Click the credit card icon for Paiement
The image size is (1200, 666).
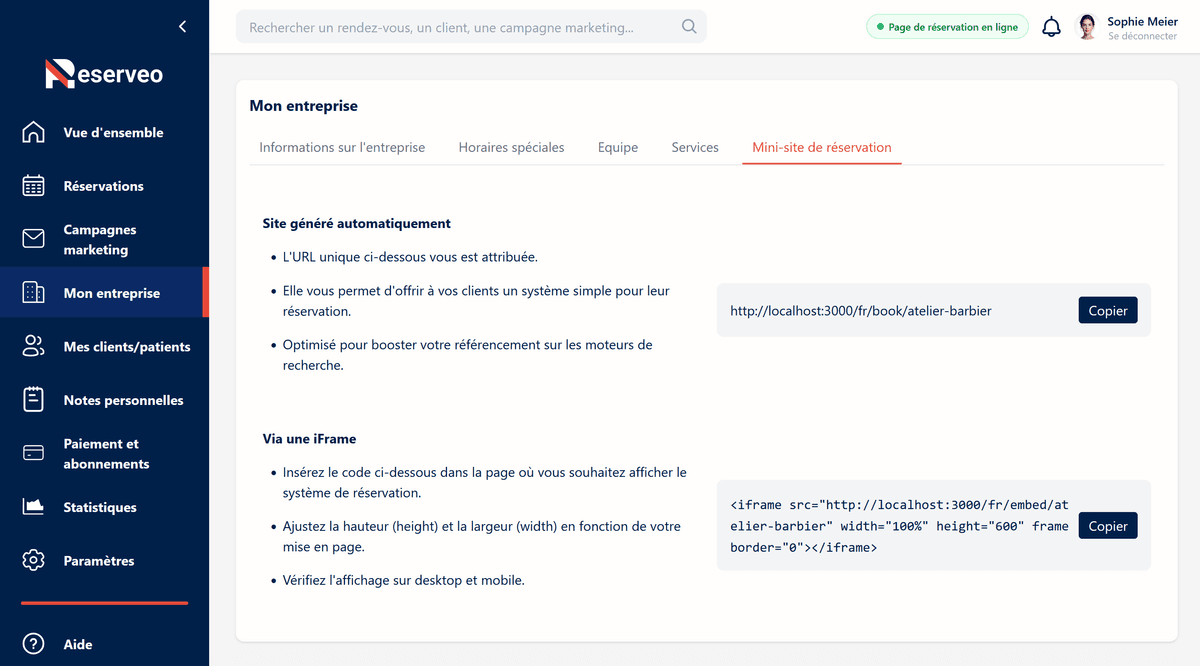33,453
